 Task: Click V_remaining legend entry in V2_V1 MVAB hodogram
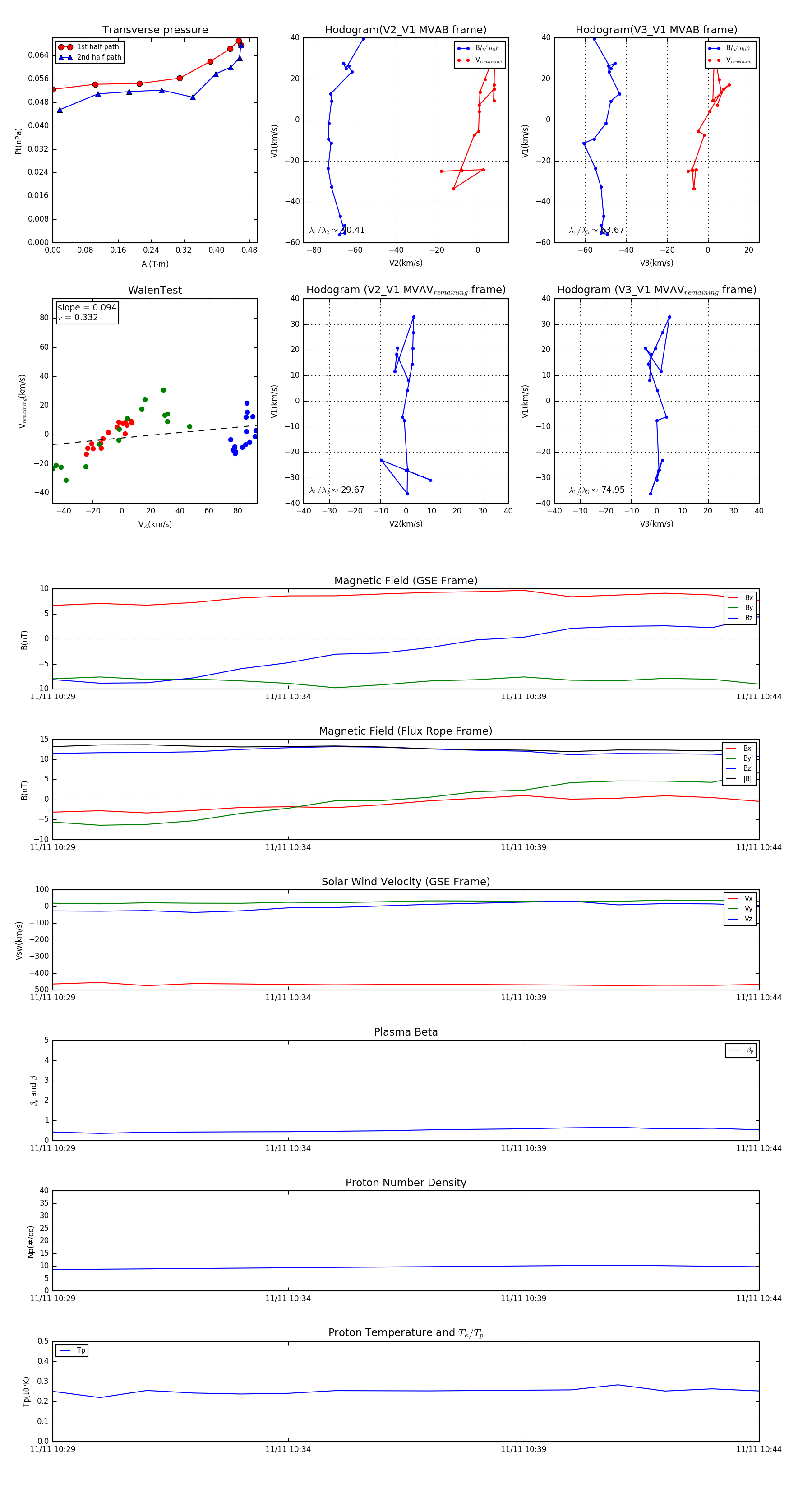pyautogui.click(x=480, y=60)
